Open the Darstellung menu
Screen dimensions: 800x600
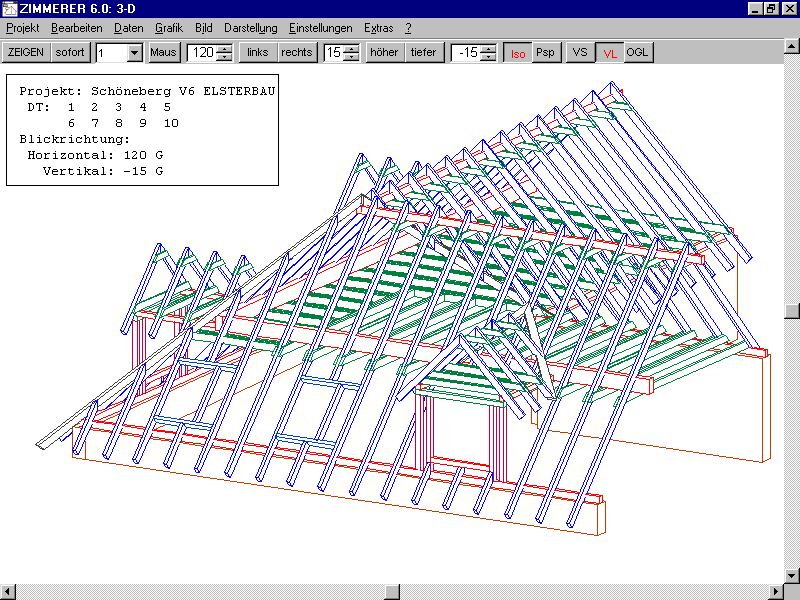pos(250,28)
